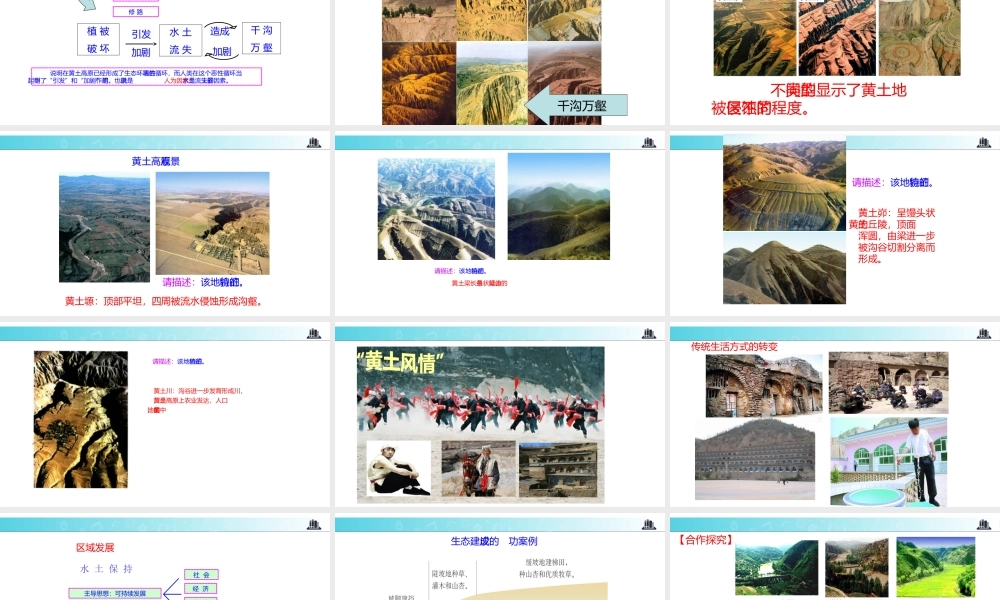Click the bright green terraced valley photo in 合作探究
The height and width of the screenshot is (600, 1000).
(936, 567)
